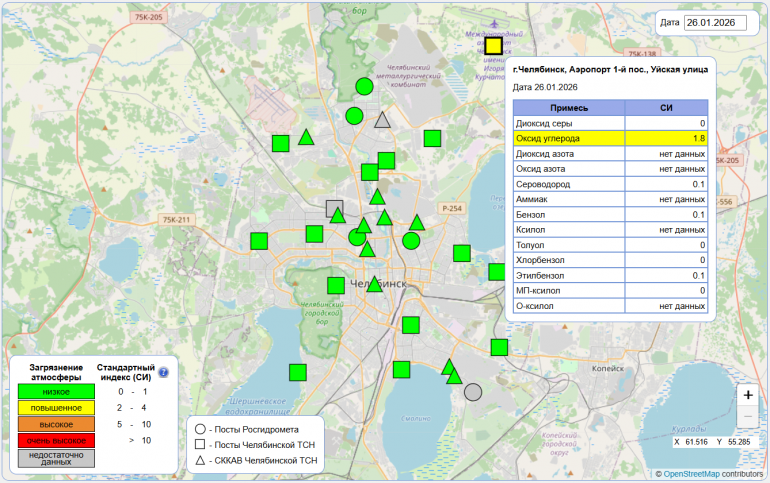The image size is (770, 483).
Task: Click the Примесь column header
Action: tap(568, 107)
